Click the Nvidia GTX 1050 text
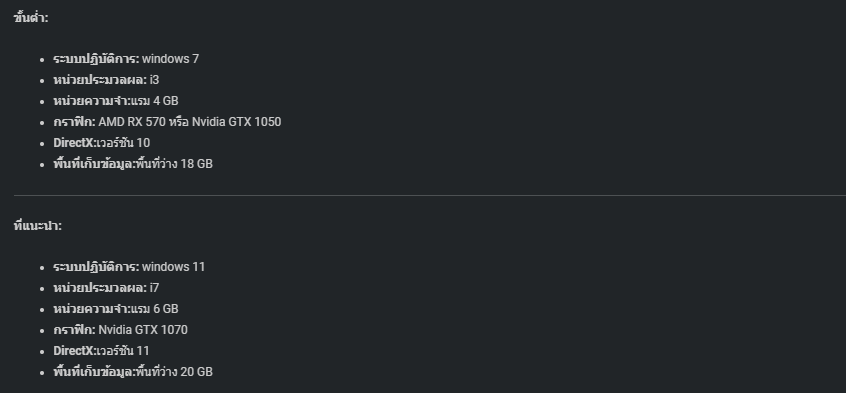The image size is (846, 393). click(x=236, y=122)
